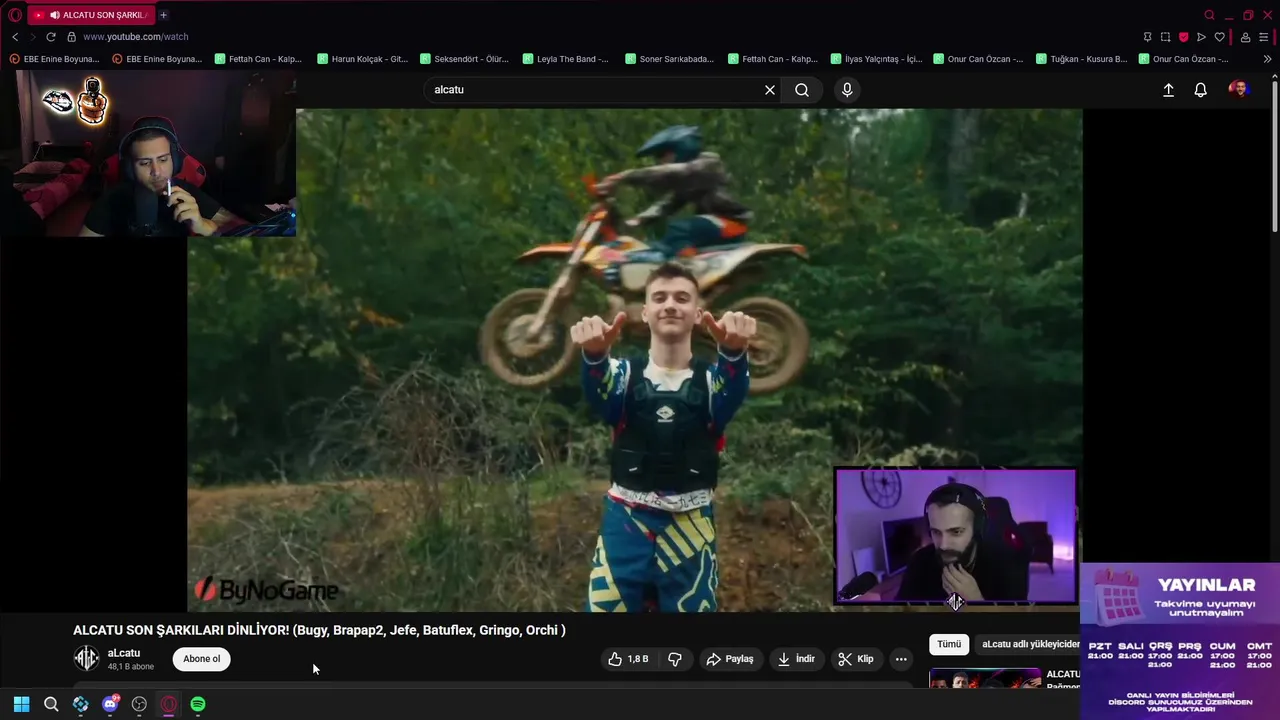Open first EBE Enine Boyuna bookmark

[x=55, y=59]
